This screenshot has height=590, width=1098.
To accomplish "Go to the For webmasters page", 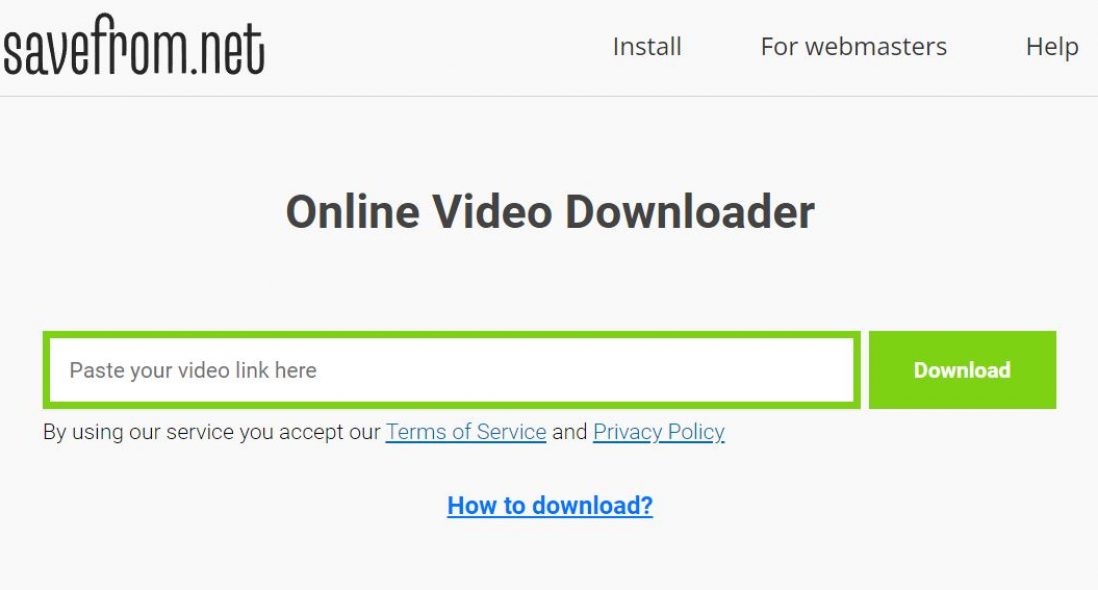I will coord(854,47).
